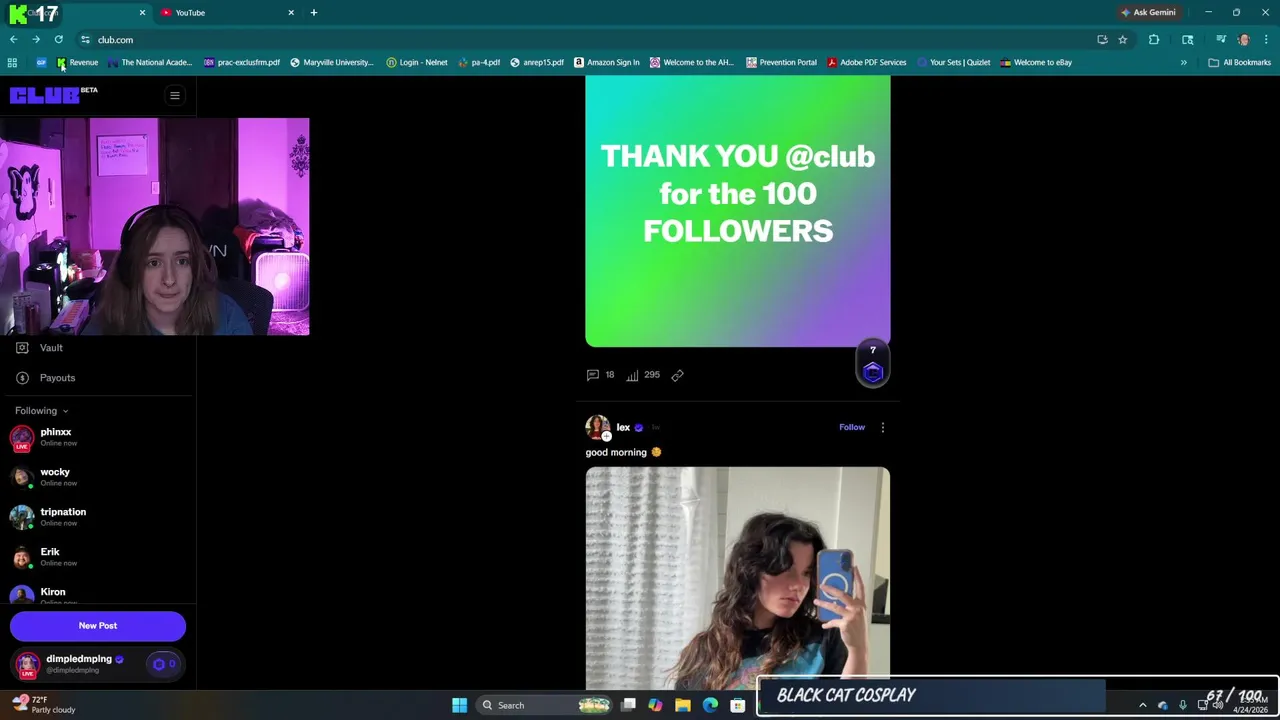Click the lex username link
The height and width of the screenshot is (720, 1280).
pyautogui.click(x=623, y=428)
